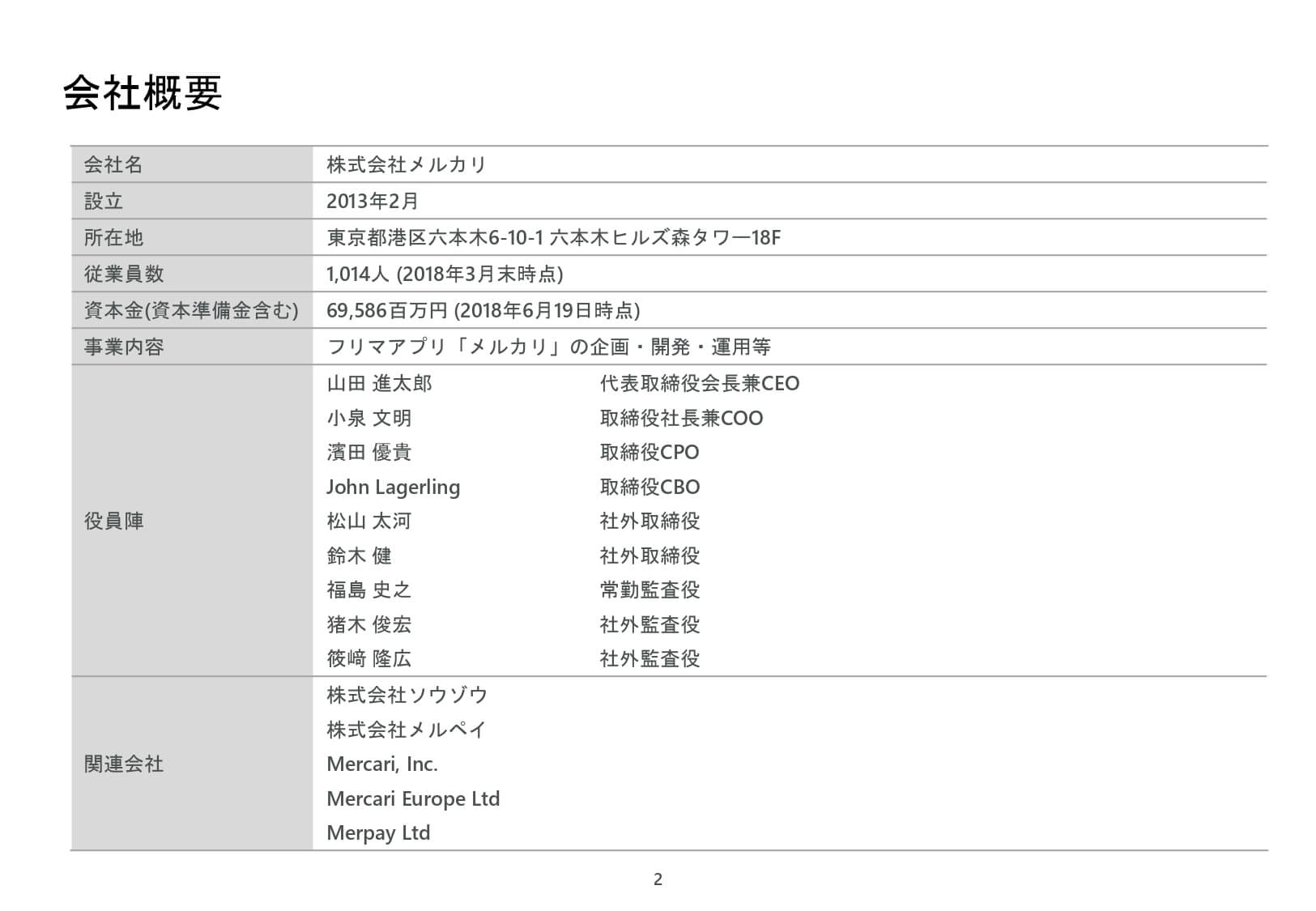The height and width of the screenshot is (911, 1316).
Task: Click the affiliate 株式会社メルペイ
Action: click(407, 730)
